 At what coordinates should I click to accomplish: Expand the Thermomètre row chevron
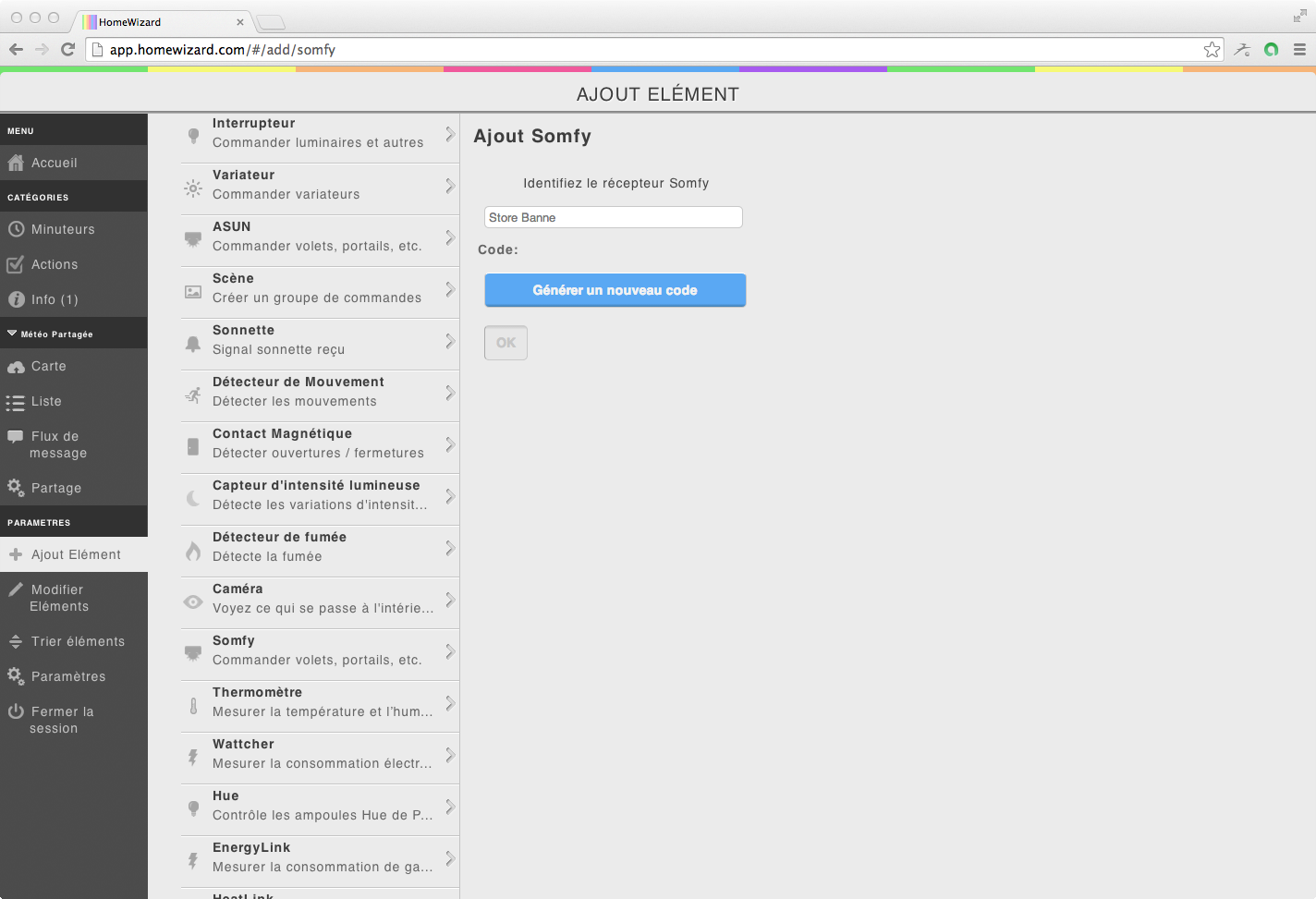pos(450,703)
